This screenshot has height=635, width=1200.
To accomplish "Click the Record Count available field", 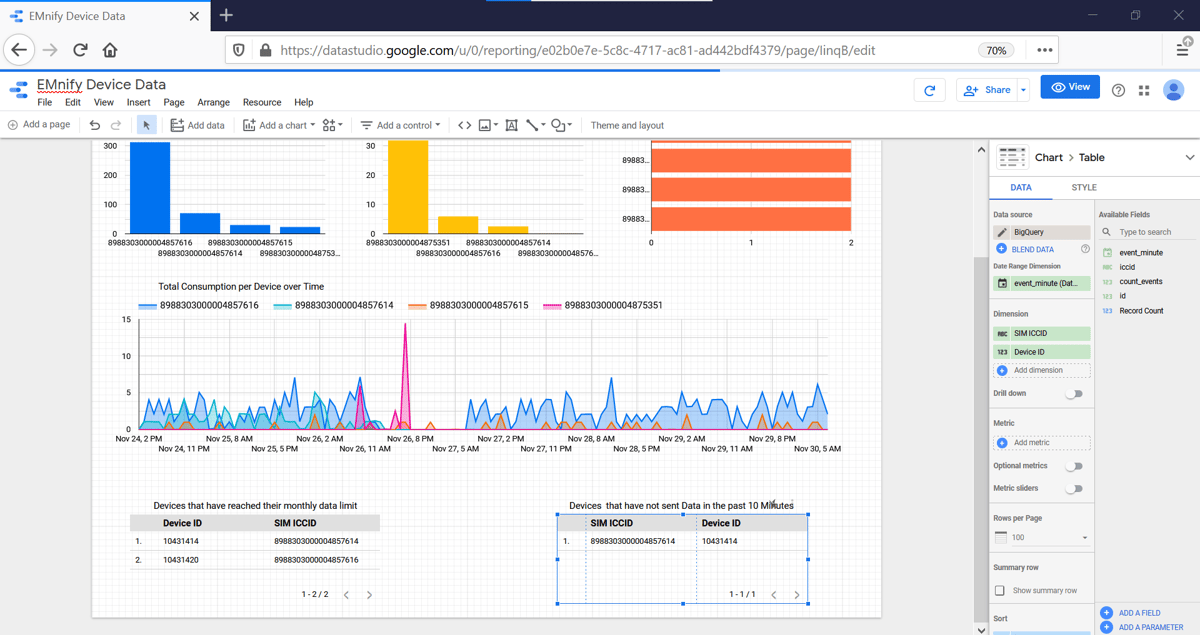I will 1140,311.
